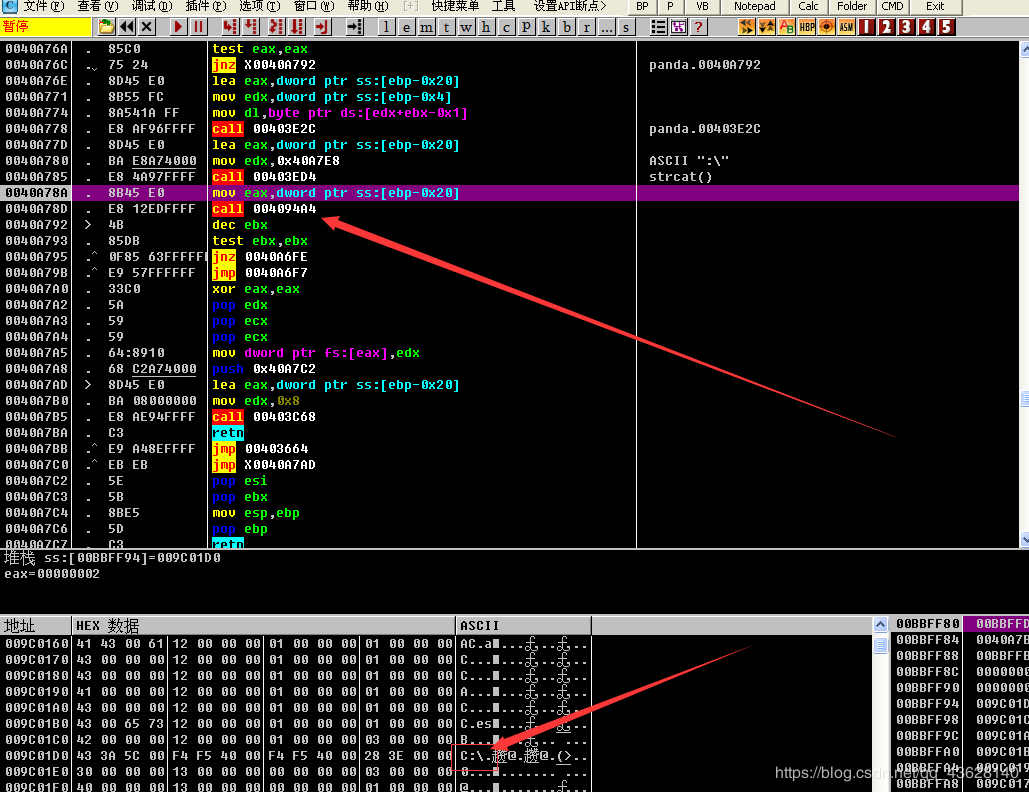Click the list-style options toolbar icon
The width and height of the screenshot is (1029, 792).
(x=658, y=27)
